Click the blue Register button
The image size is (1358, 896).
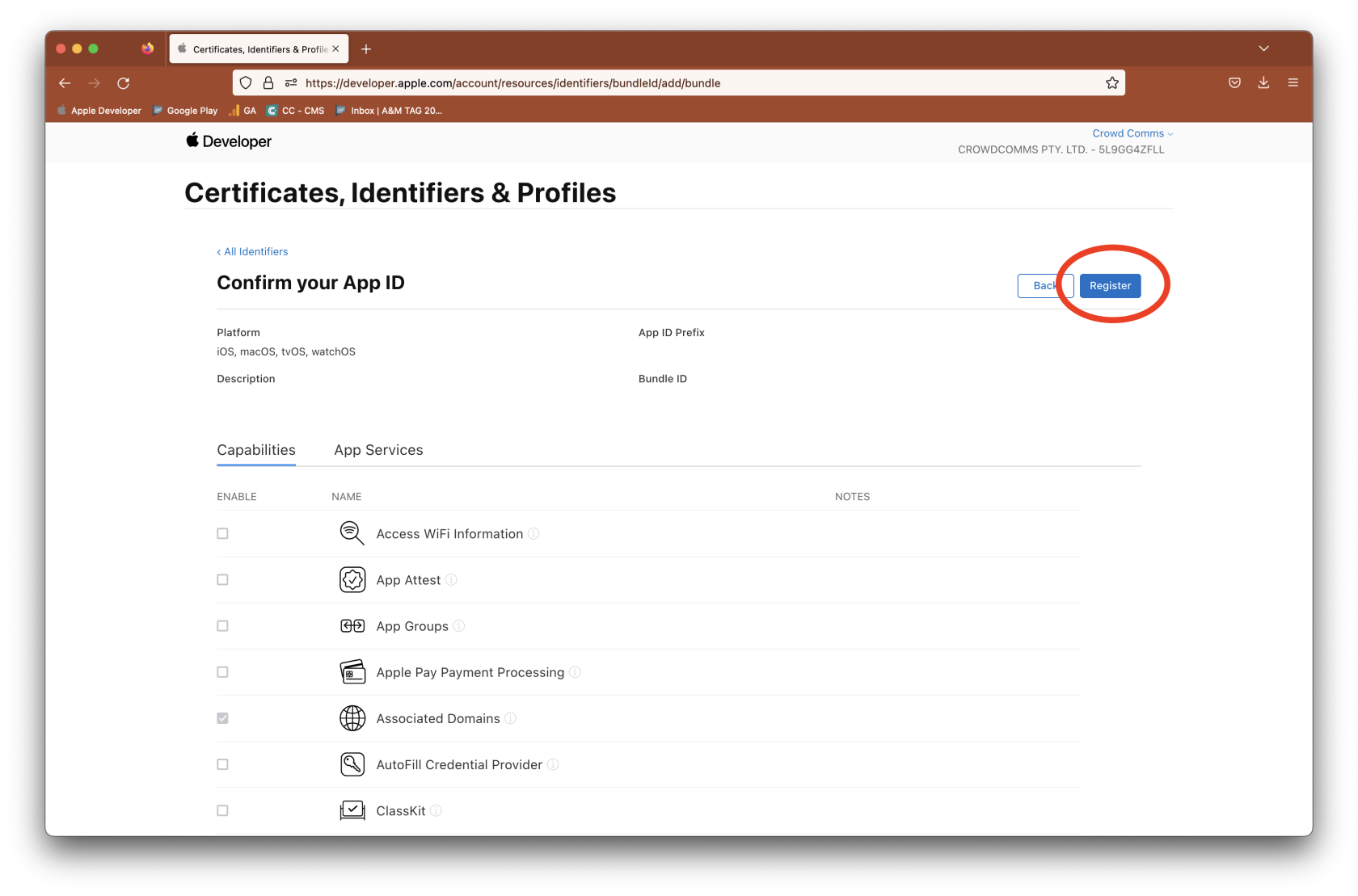pos(1110,286)
